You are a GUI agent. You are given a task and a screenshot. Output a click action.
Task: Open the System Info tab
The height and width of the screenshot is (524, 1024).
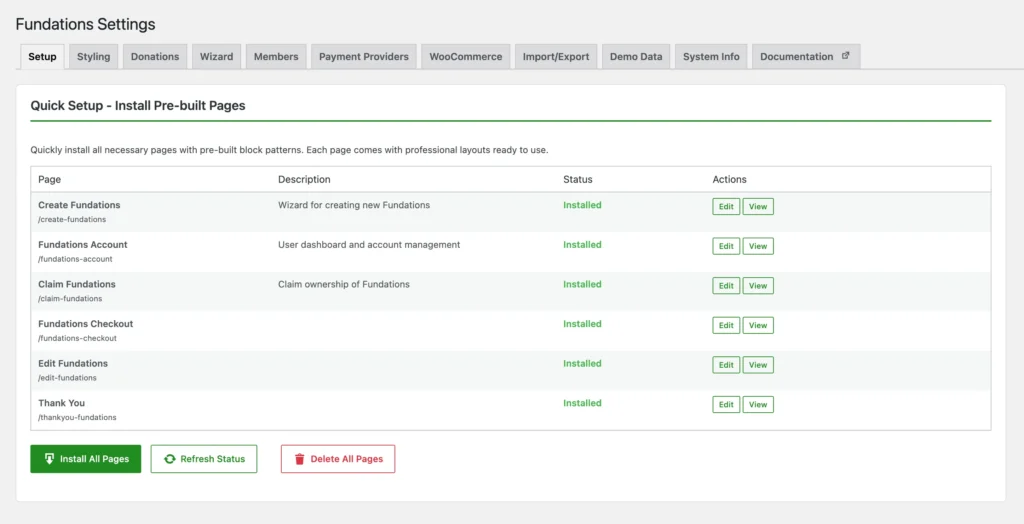[711, 56]
